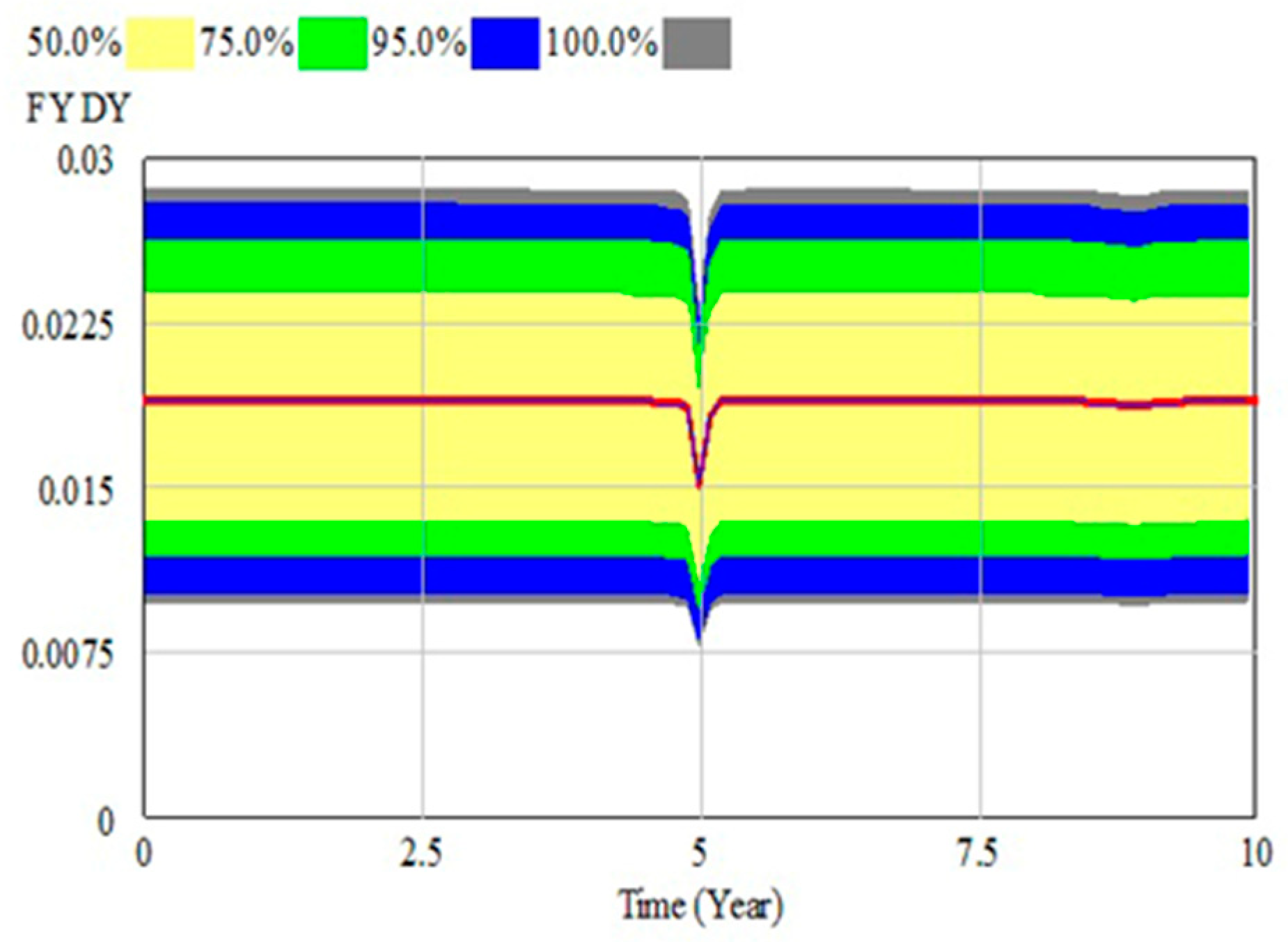This screenshot has height=942, width=1288.
Task: Click the 7.5 x-axis tick label
Action: [978, 854]
